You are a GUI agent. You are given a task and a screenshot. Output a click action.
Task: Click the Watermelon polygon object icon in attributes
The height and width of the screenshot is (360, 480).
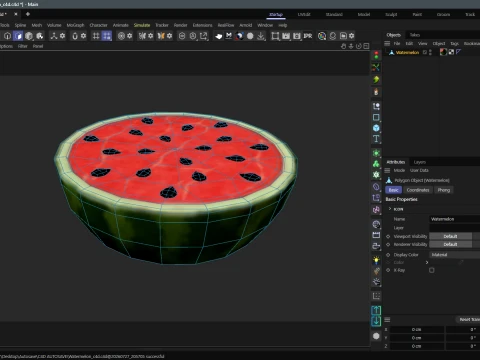[x=389, y=180]
